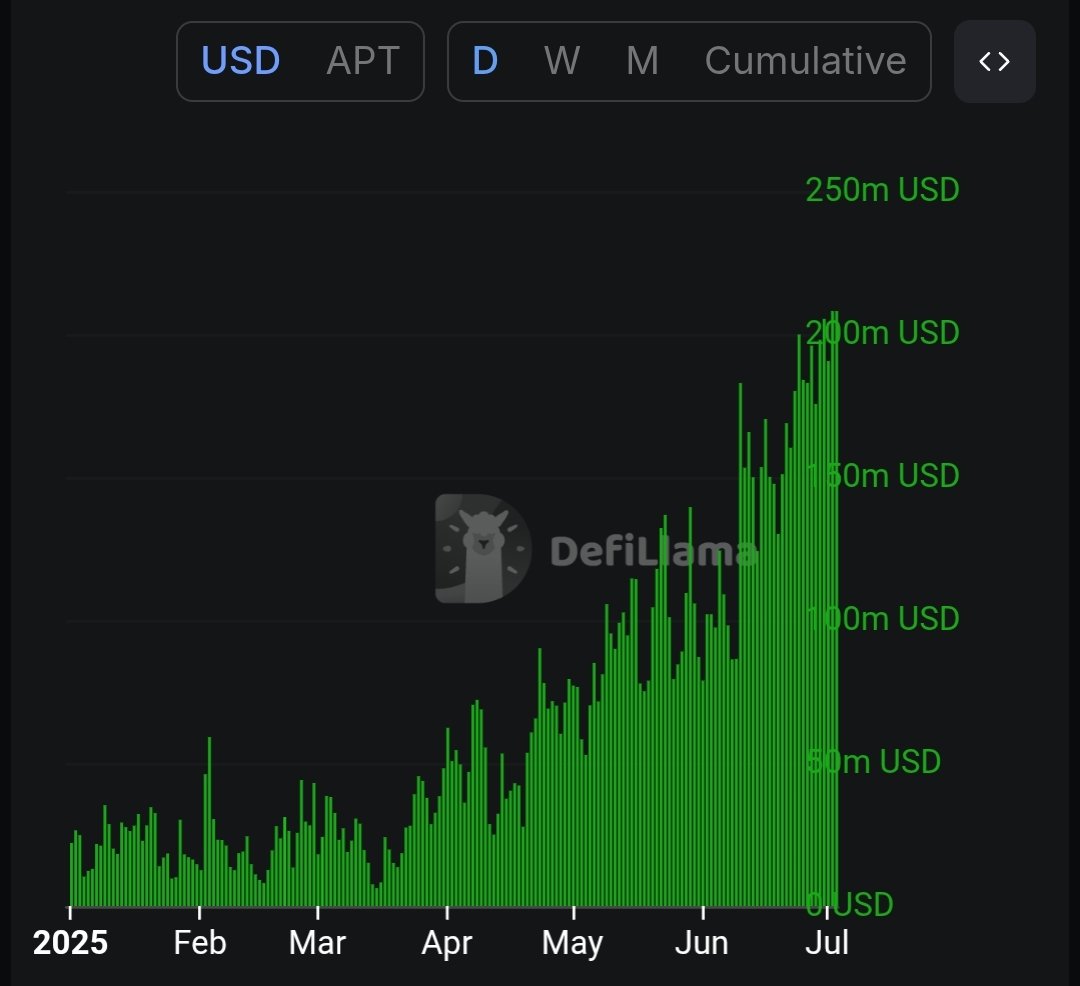
Task: Switch the chart to Cumulative view
Action: (x=805, y=61)
